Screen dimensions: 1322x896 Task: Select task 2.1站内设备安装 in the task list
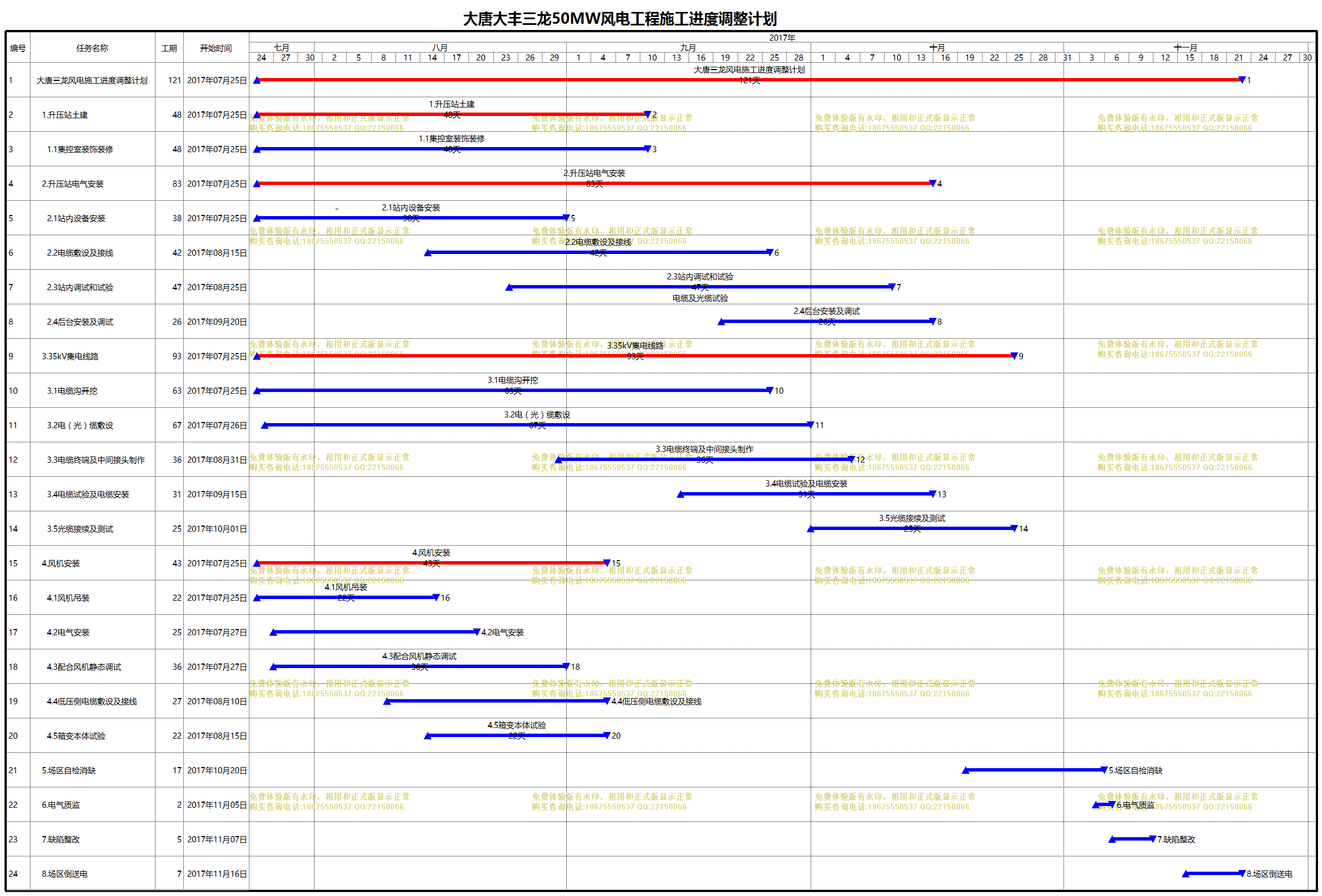tap(76, 218)
